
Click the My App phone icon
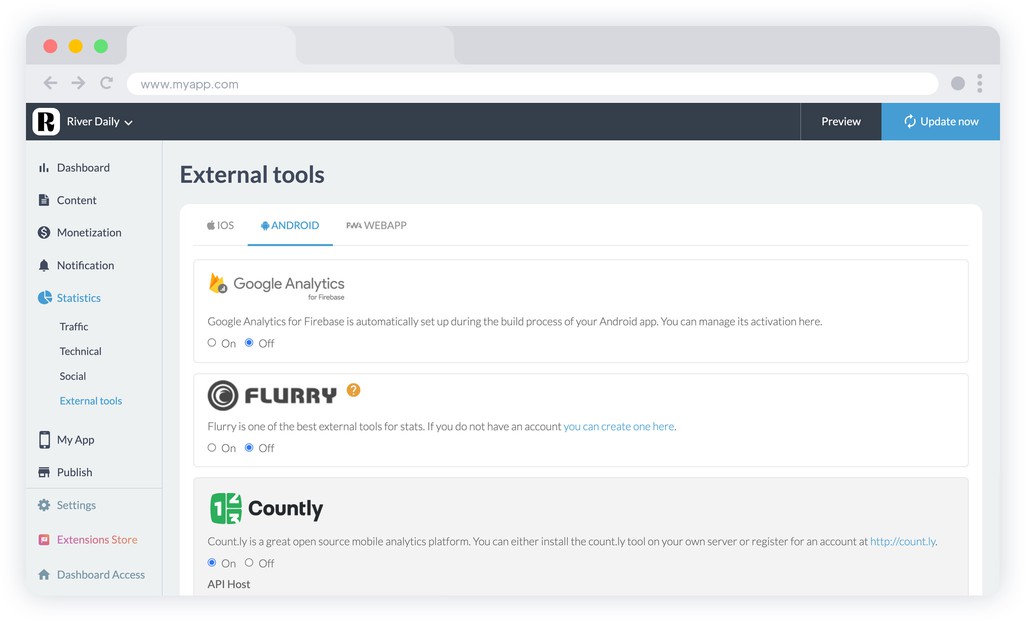coord(44,440)
